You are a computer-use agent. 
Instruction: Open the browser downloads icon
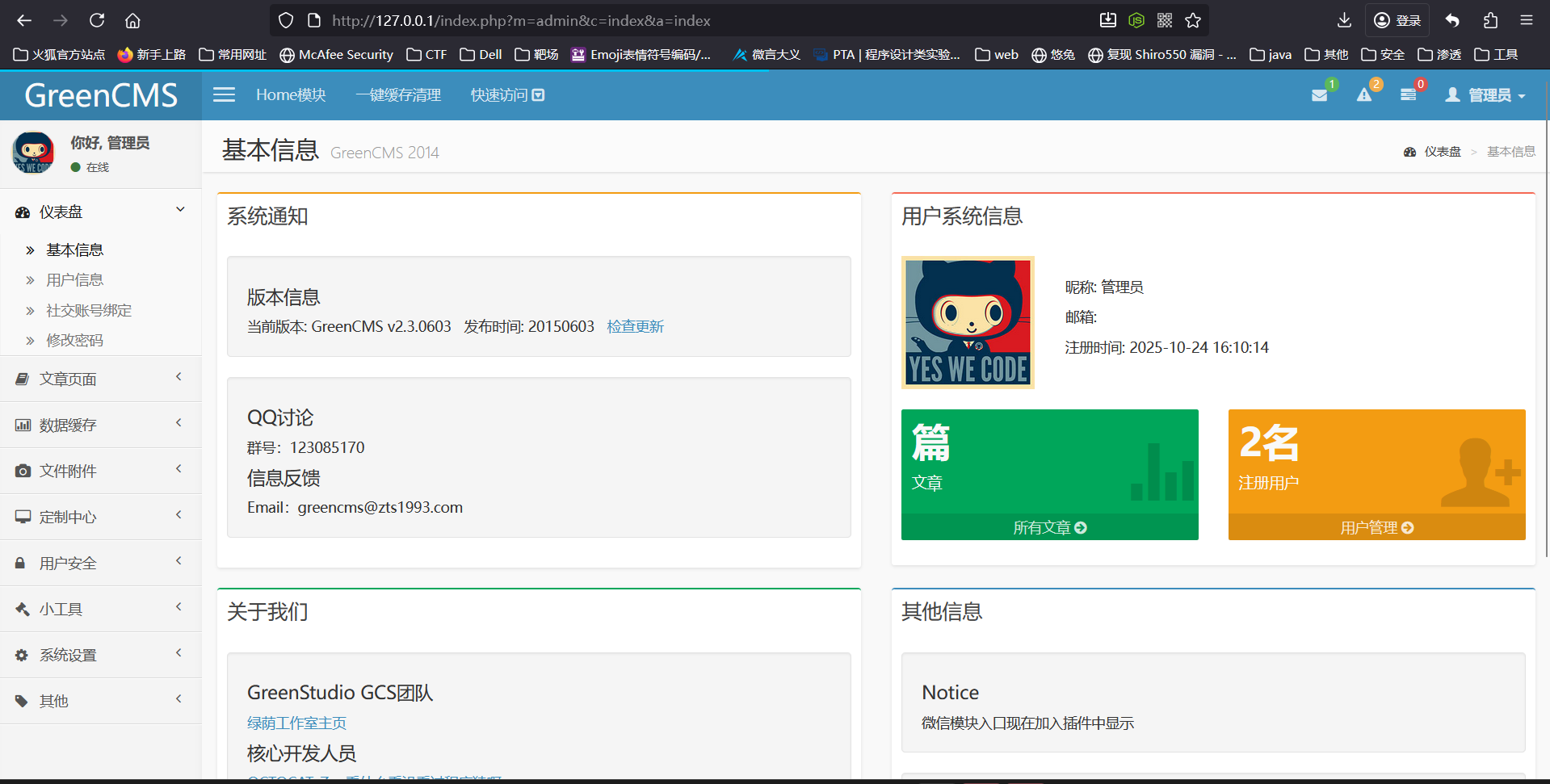point(1344,20)
